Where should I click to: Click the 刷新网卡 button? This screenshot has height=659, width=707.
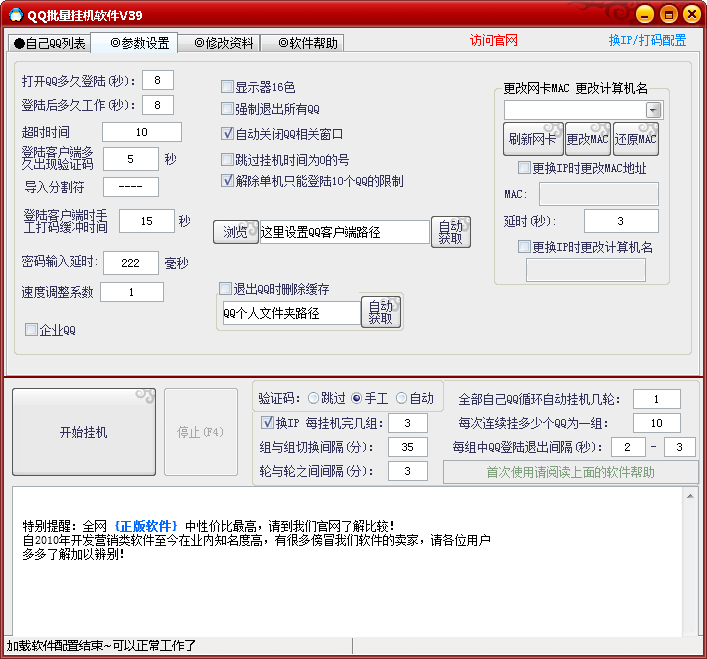click(x=533, y=139)
